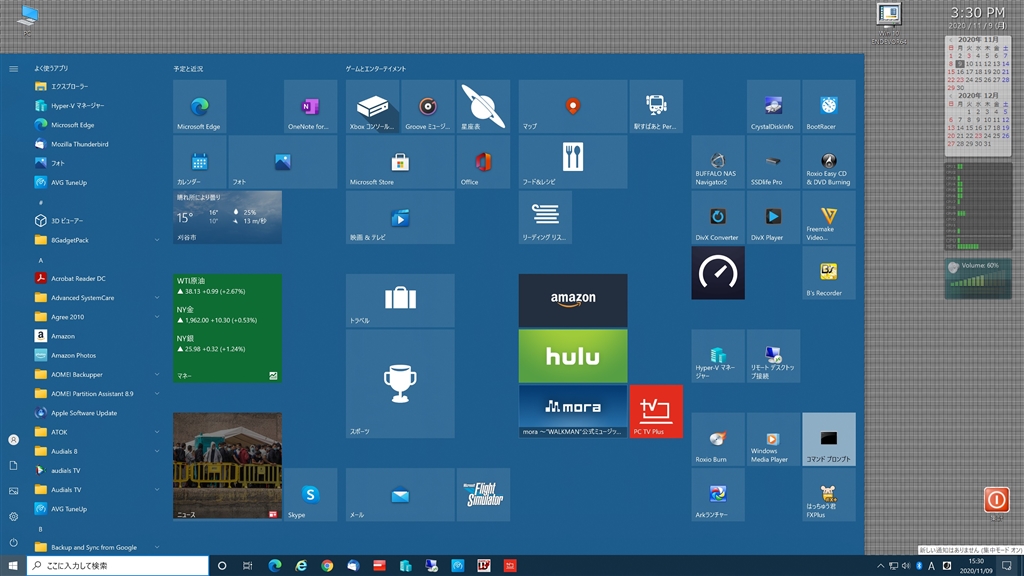Image resolution: width=1024 pixels, height=576 pixels.
Task: Click the Cortana circle on the taskbar
Action: (x=222, y=566)
